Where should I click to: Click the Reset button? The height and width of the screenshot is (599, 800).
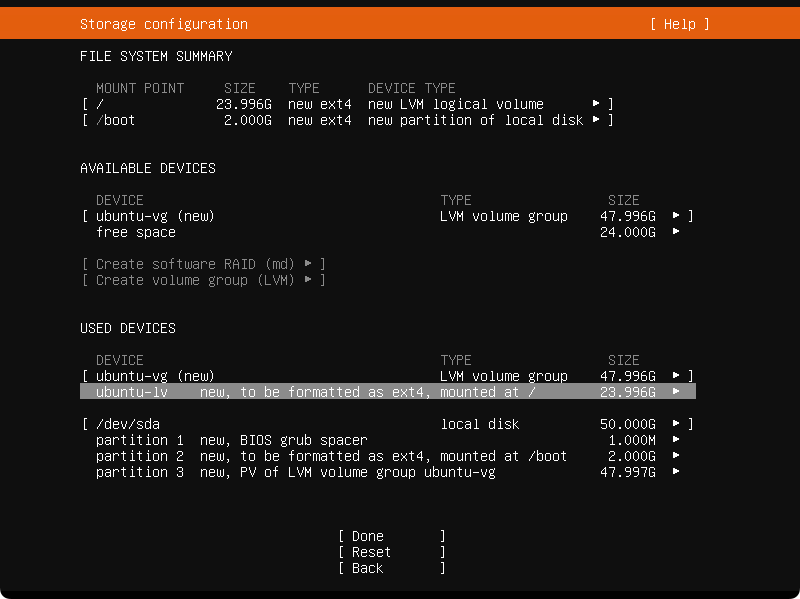[x=392, y=552]
